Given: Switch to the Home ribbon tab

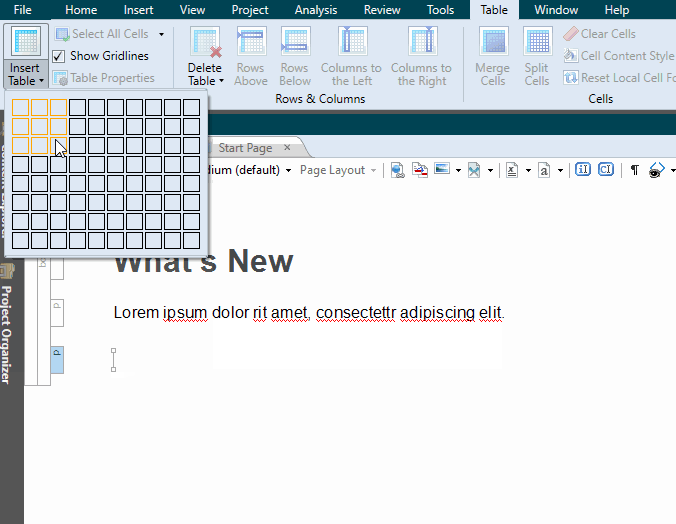Looking at the screenshot, I should pos(81,9).
